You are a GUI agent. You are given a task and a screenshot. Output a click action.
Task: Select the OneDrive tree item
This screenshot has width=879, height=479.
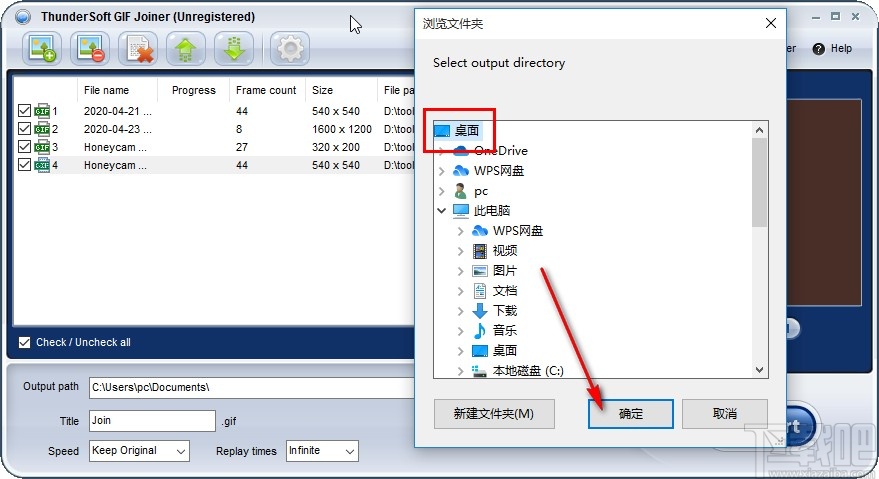tap(501, 150)
